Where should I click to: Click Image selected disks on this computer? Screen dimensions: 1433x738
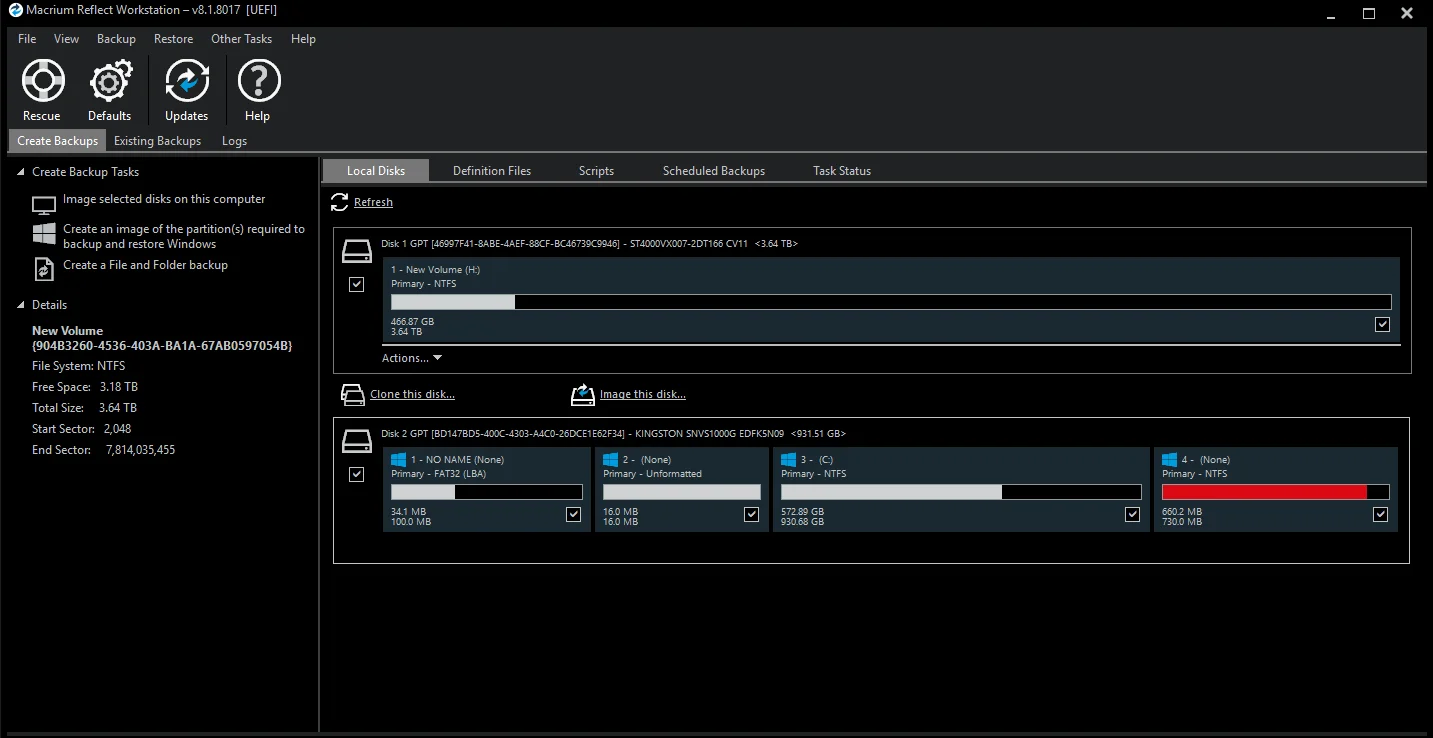click(164, 200)
